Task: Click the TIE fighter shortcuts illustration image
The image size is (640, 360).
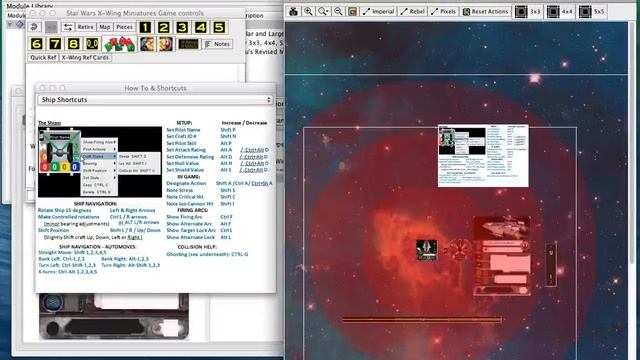Action: (100, 162)
